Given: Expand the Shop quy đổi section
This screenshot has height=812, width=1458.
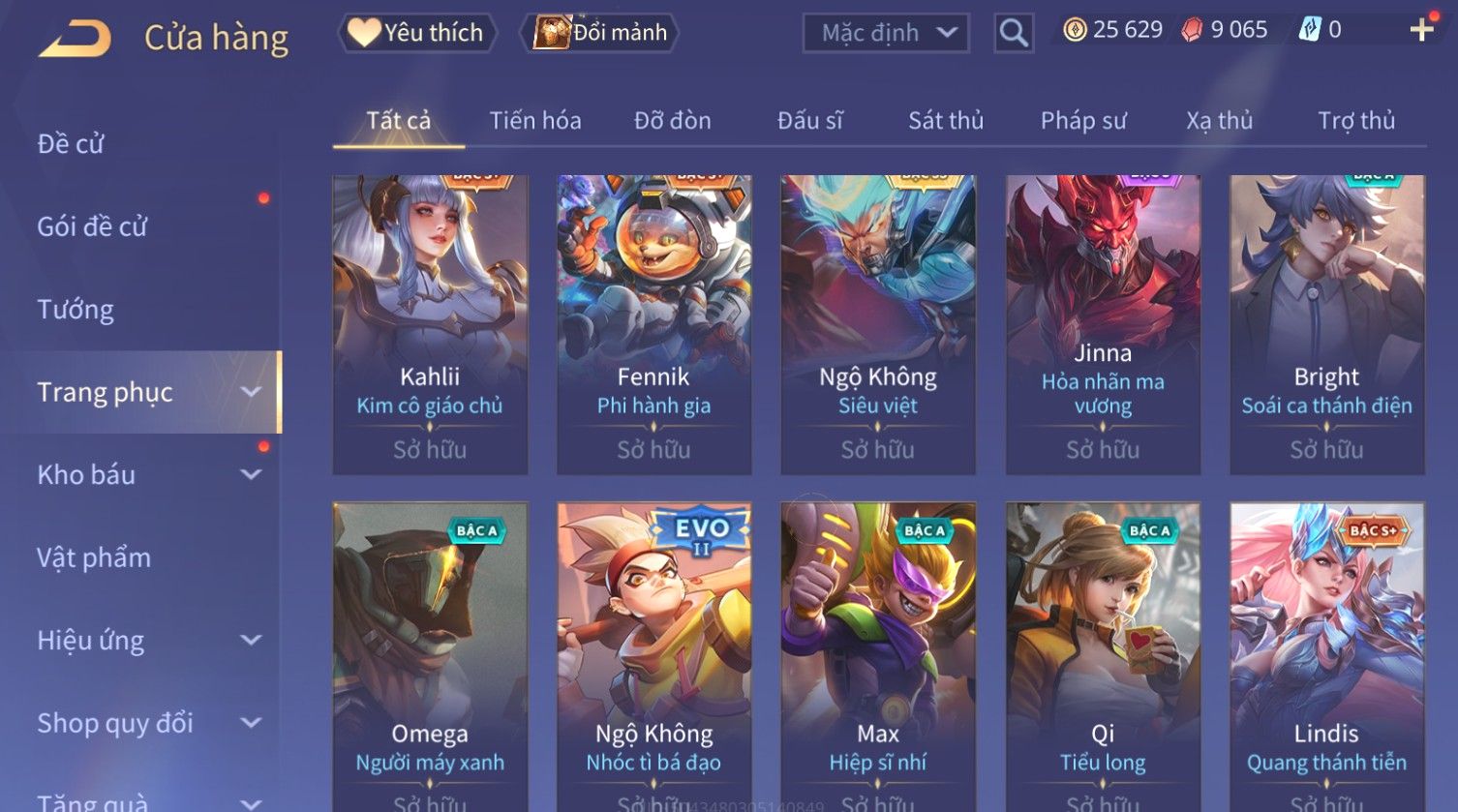Looking at the screenshot, I should 251,723.
